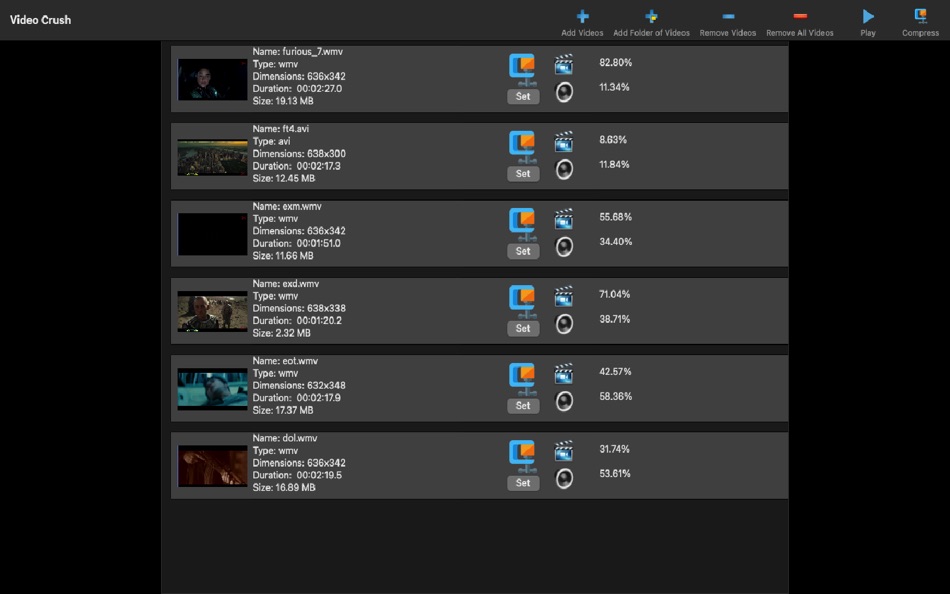
Task: Click the 'Name: exd.wmv' text
Action: (286, 284)
